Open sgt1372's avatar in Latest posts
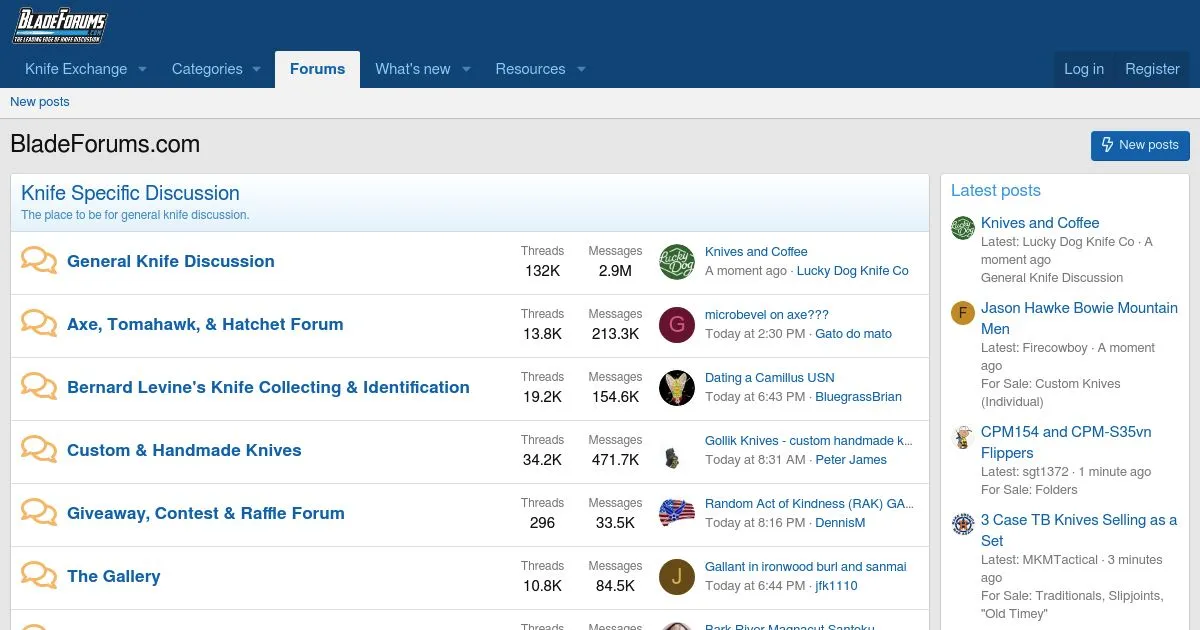 coord(963,436)
